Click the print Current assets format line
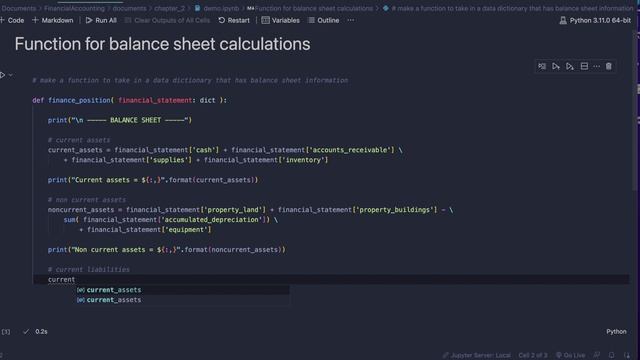The image size is (640, 360). click(153, 180)
